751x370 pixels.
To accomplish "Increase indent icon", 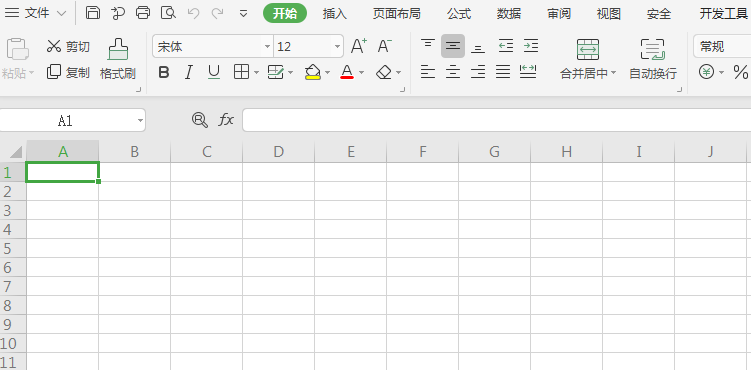I will click(531, 46).
